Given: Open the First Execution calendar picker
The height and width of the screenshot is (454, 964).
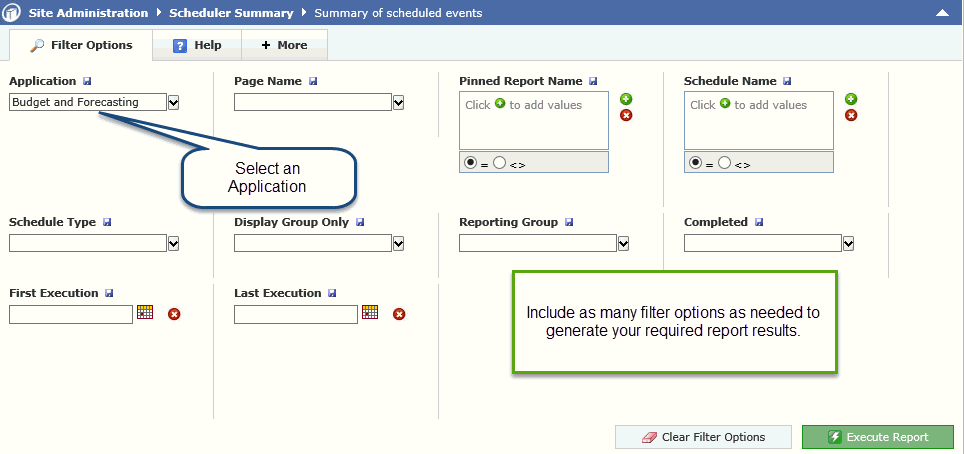Looking at the screenshot, I should click(x=145, y=312).
